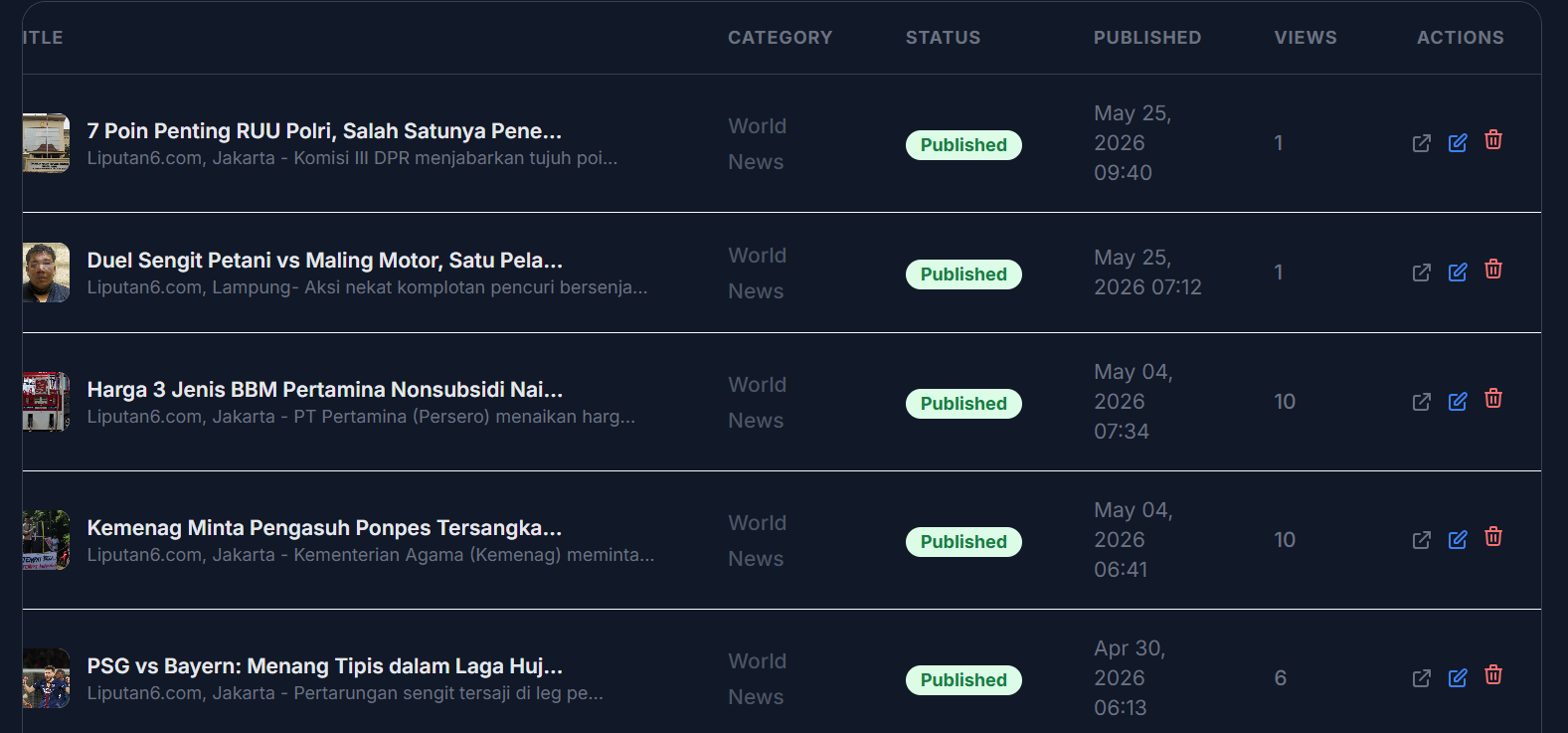
Task: Click the ACTIONS column header
Action: point(1461,38)
